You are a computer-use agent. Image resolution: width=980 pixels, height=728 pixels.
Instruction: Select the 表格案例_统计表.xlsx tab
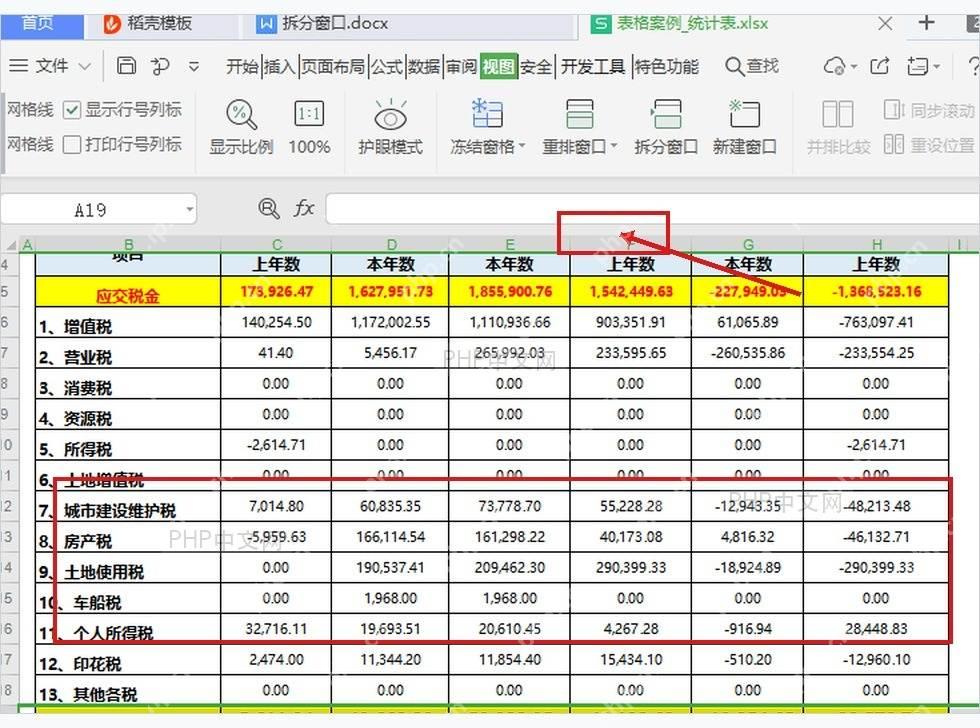click(x=692, y=24)
